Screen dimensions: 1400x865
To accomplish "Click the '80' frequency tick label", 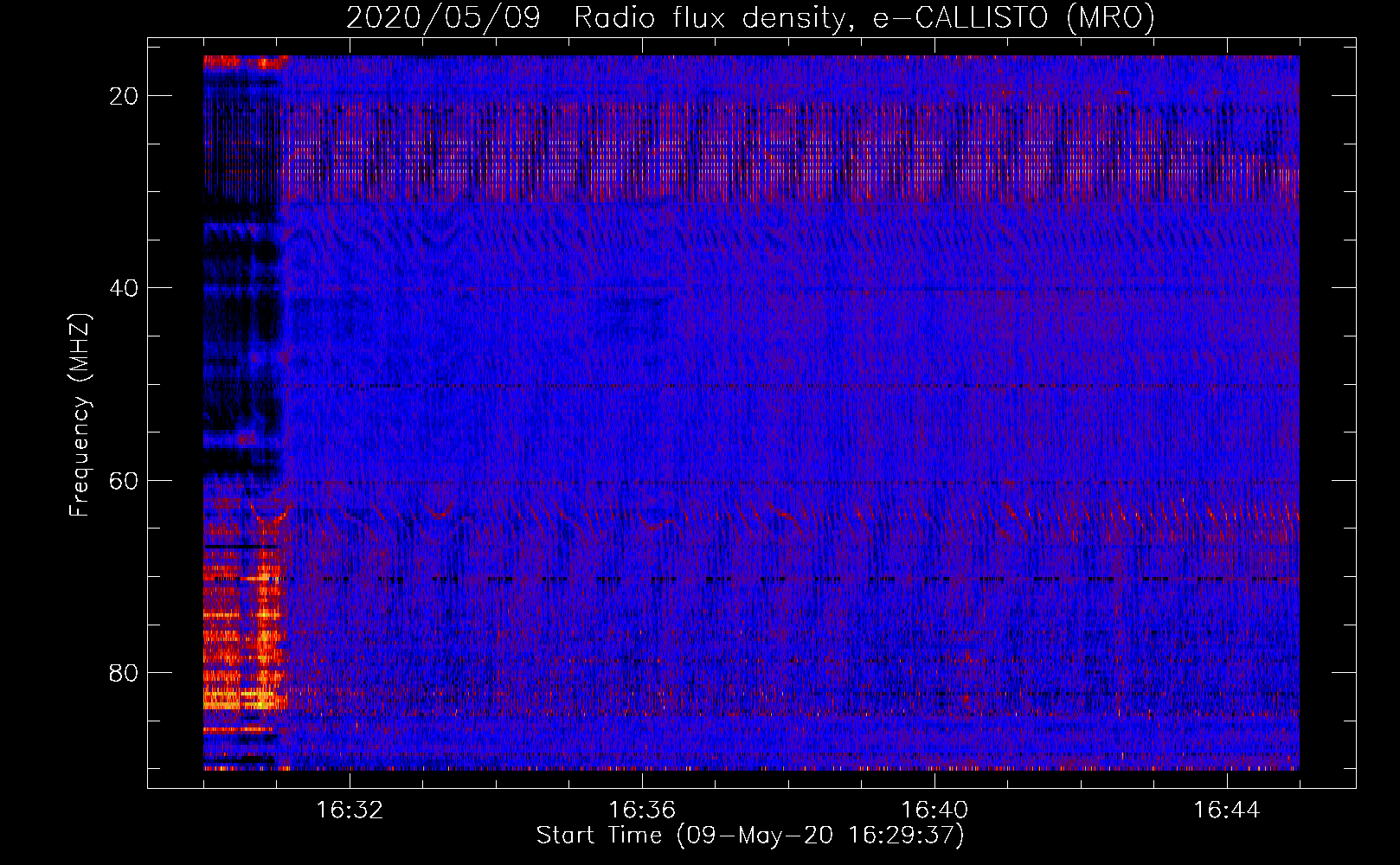I will click(x=124, y=672).
